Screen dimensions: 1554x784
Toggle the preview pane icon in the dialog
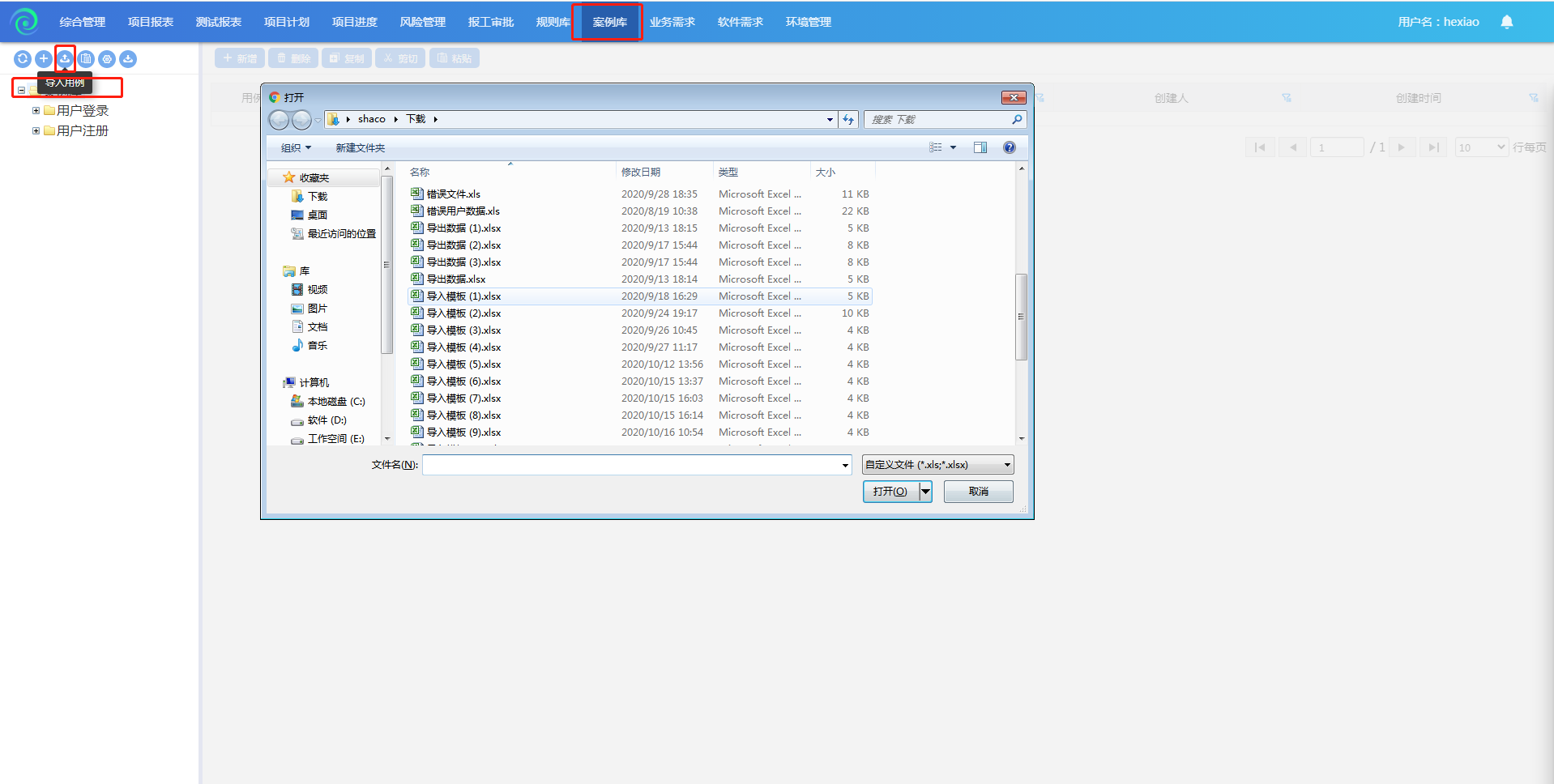coord(980,147)
